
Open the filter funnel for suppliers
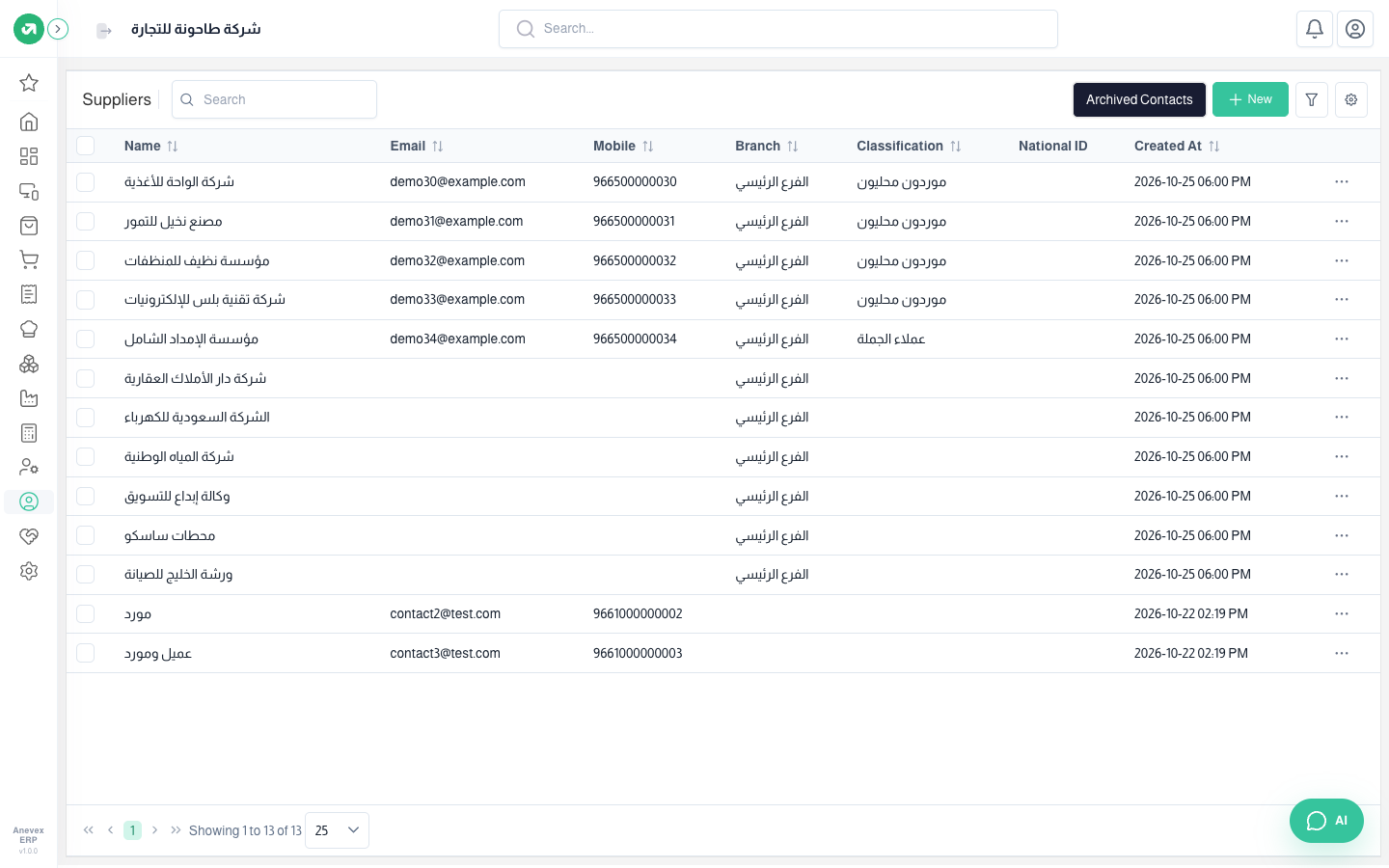click(1312, 99)
